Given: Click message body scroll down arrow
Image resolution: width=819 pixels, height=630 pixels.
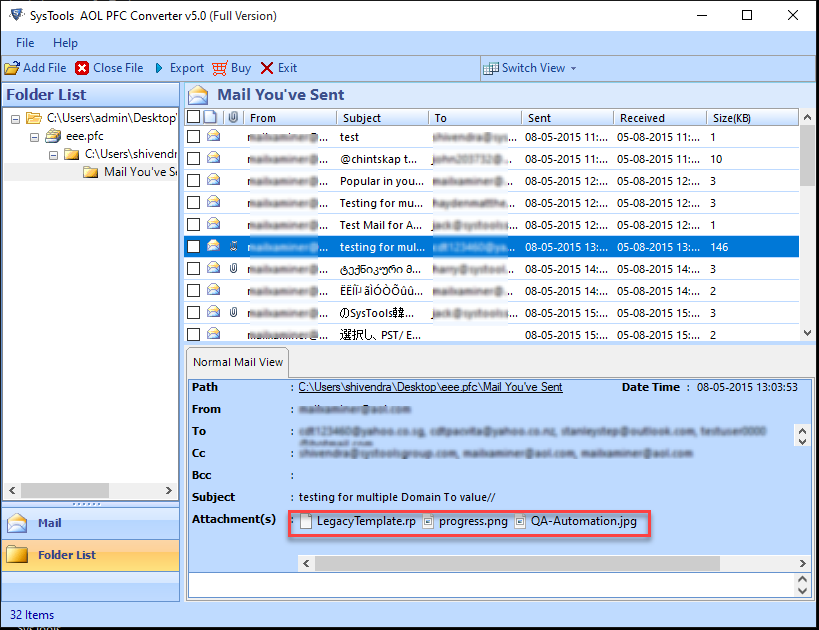Looking at the screenshot, I should 803,591.
